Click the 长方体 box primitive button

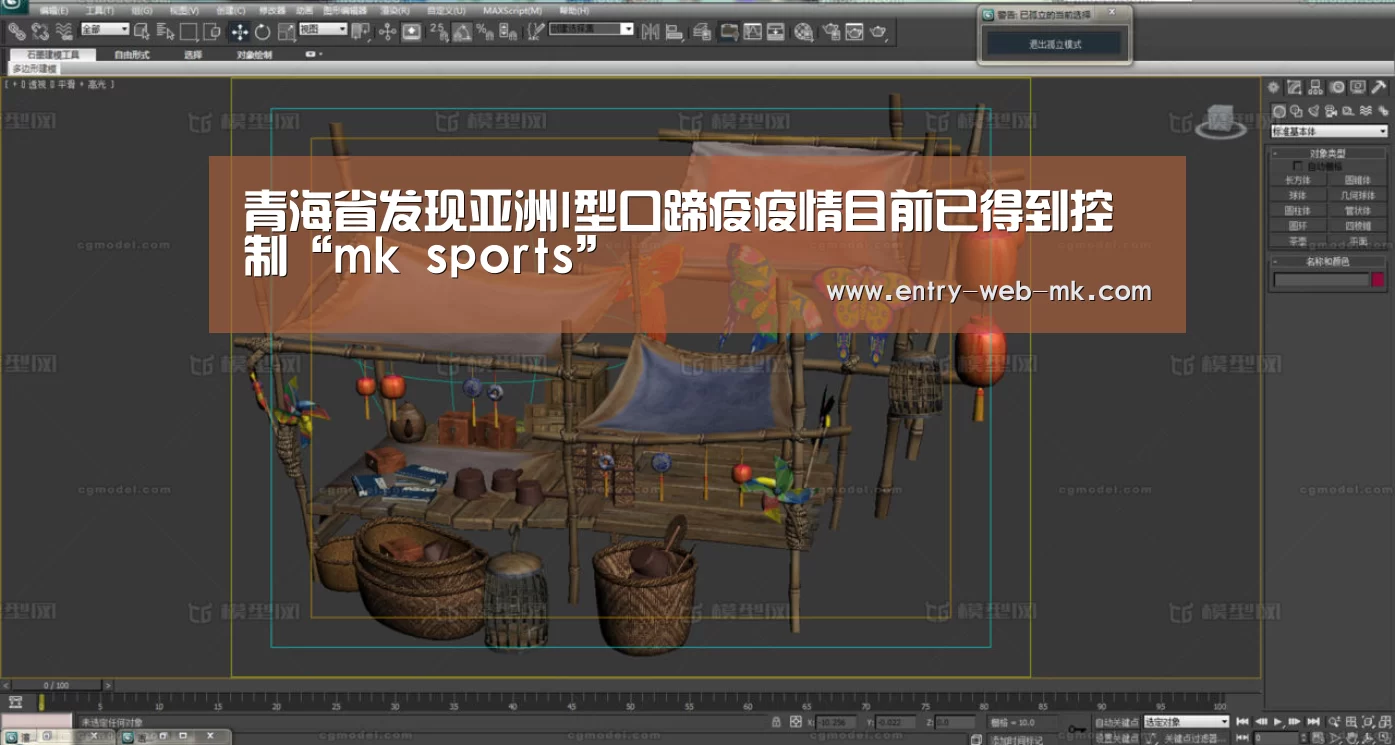(1298, 181)
